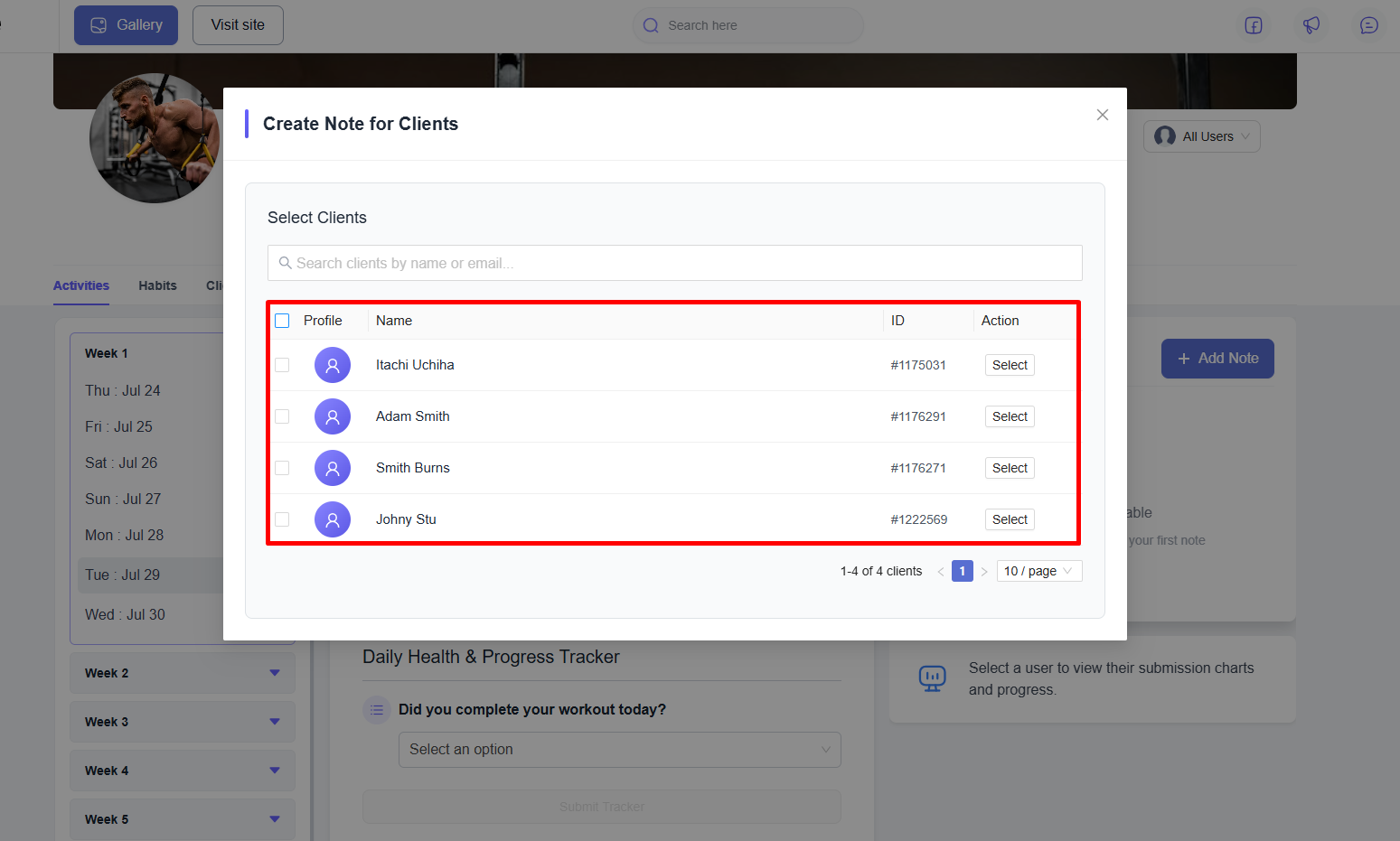Viewport: 1400px width, 841px height.
Task: Open the announcements megaphone icon
Action: (x=1311, y=25)
